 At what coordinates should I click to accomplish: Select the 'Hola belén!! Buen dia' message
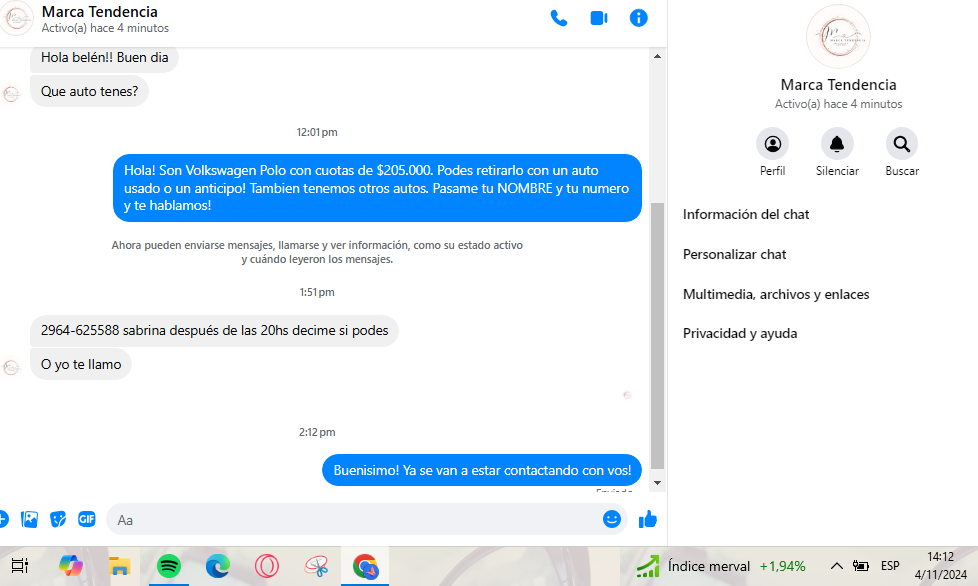104,57
